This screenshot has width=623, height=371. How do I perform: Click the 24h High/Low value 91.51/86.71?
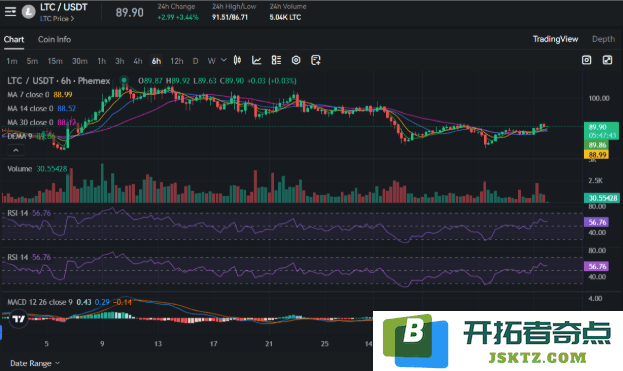(230, 17)
